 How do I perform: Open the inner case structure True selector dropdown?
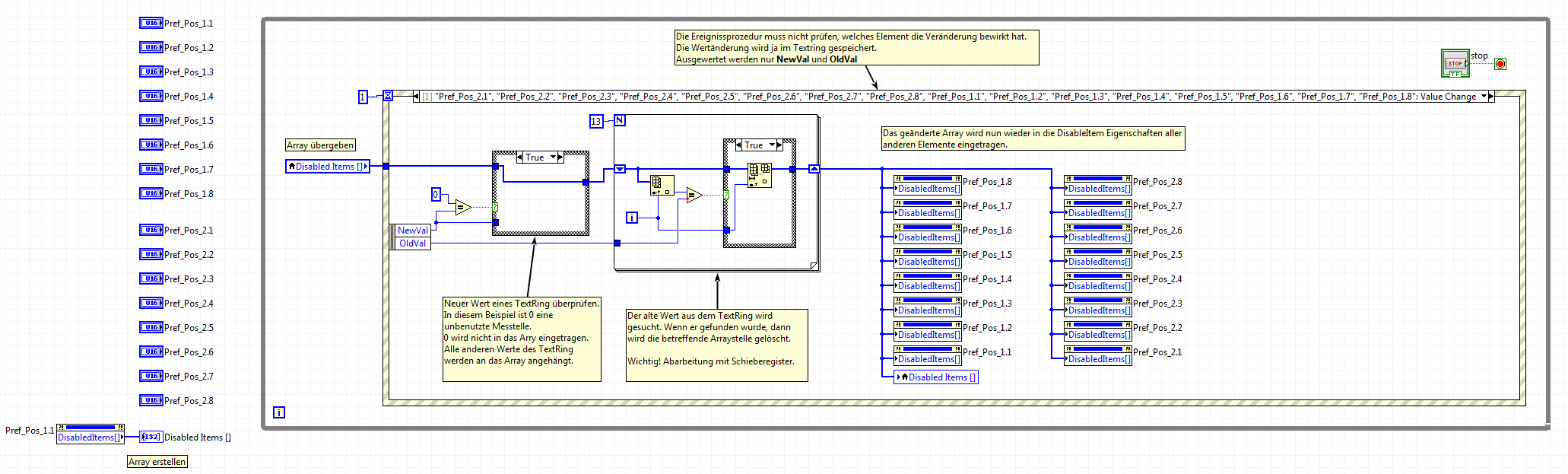771,145
